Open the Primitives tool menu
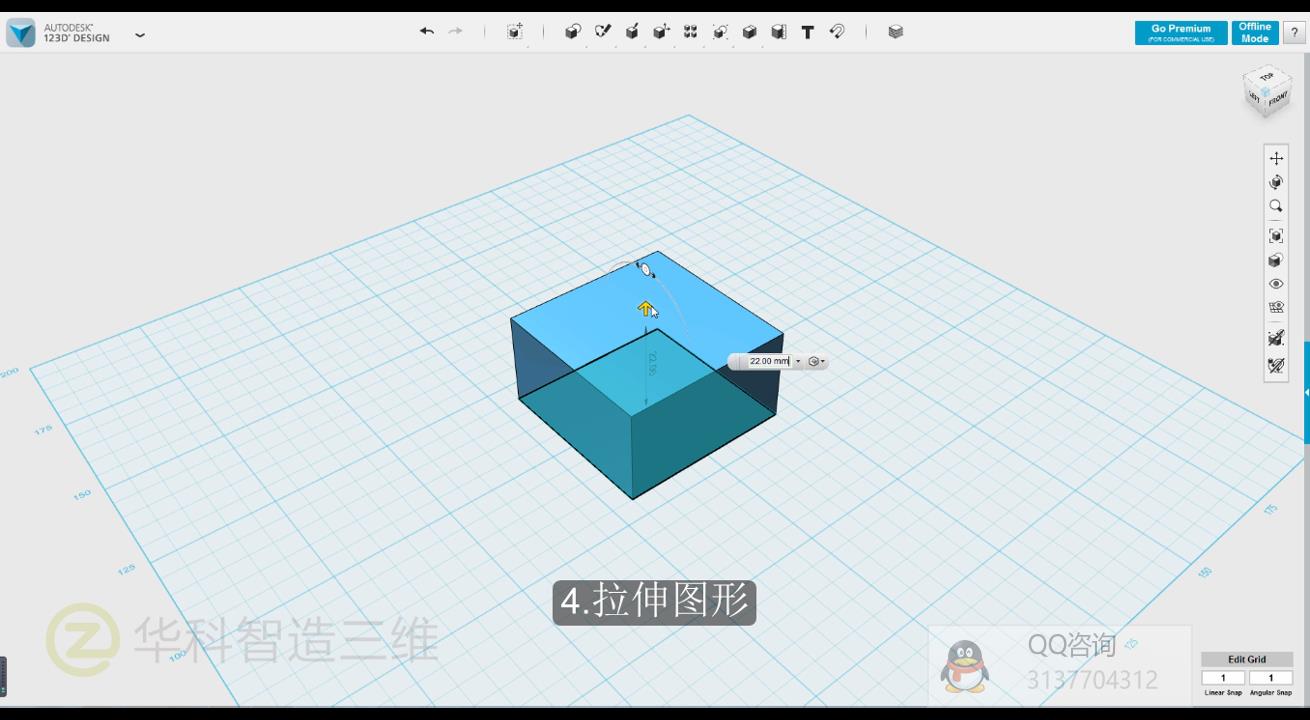 [573, 32]
